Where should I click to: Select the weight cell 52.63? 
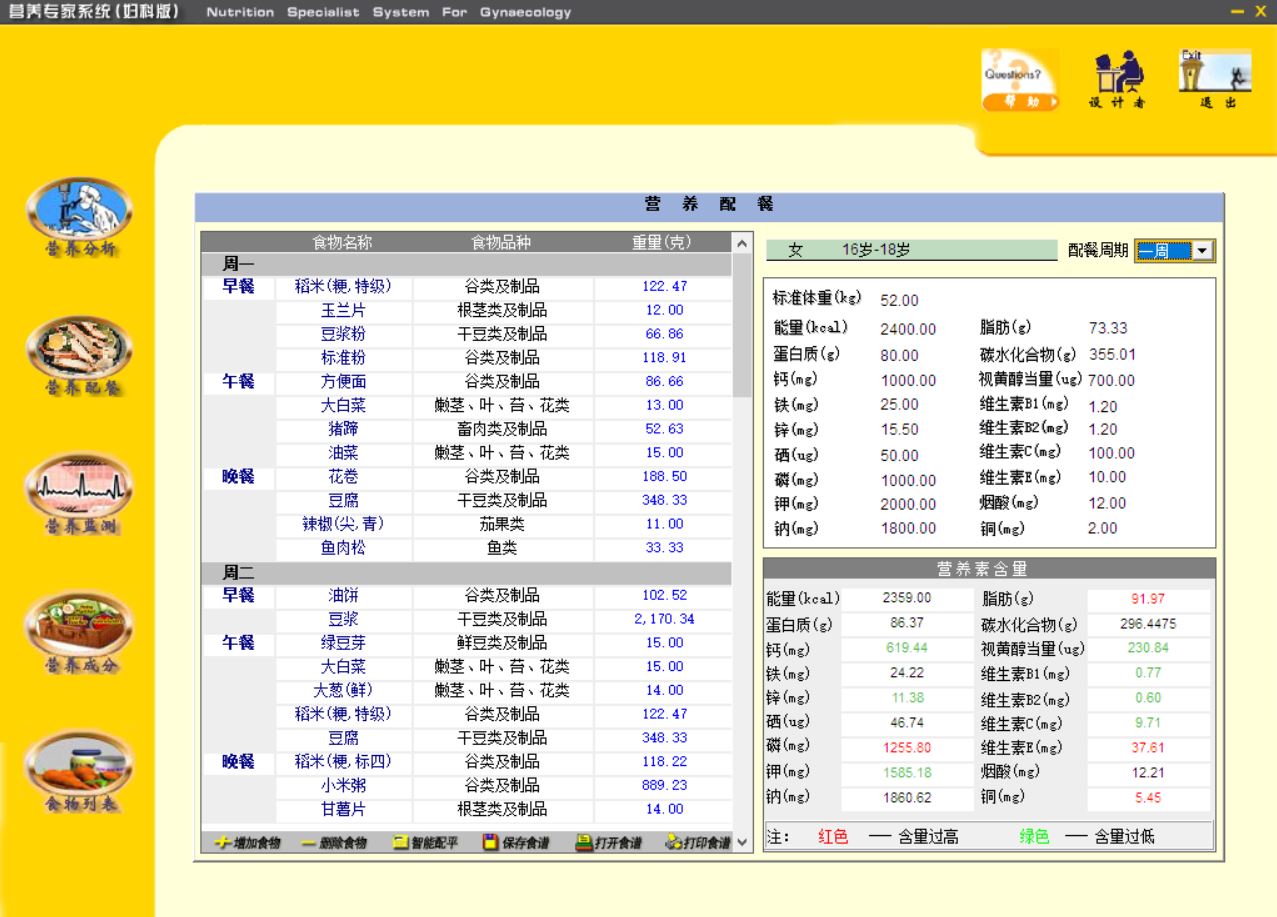click(664, 429)
